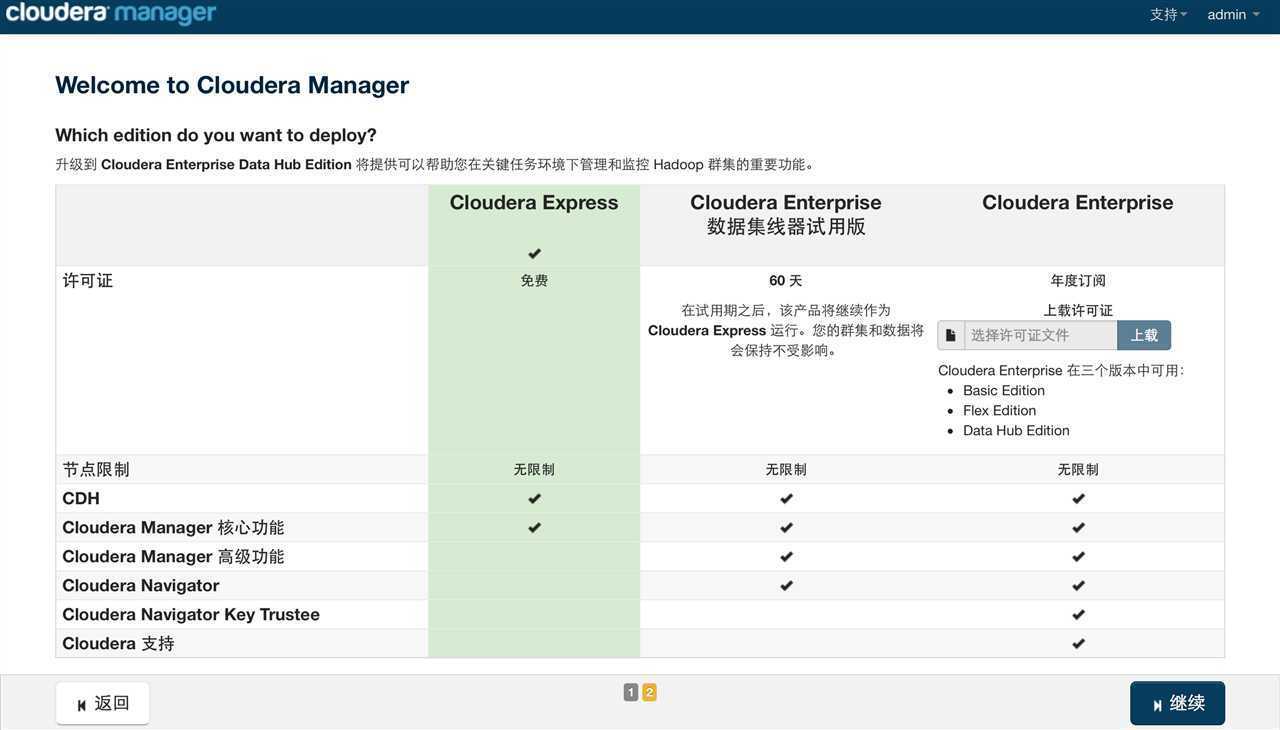Click 核心功能 checkmark in Cloudera Enterprise column
The height and width of the screenshot is (730, 1280).
pyautogui.click(x=1078, y=527)
